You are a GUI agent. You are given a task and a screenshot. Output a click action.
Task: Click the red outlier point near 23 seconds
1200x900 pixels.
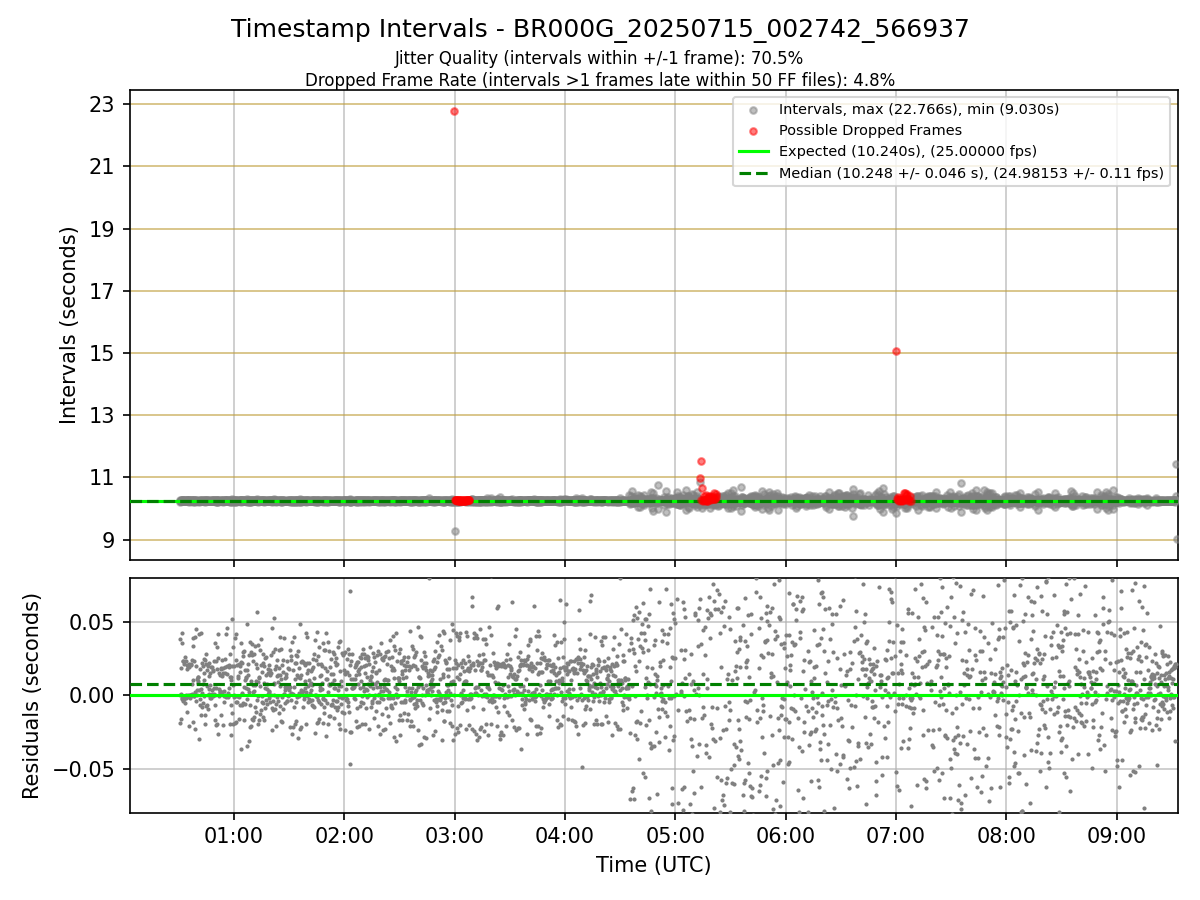[454, 111]
